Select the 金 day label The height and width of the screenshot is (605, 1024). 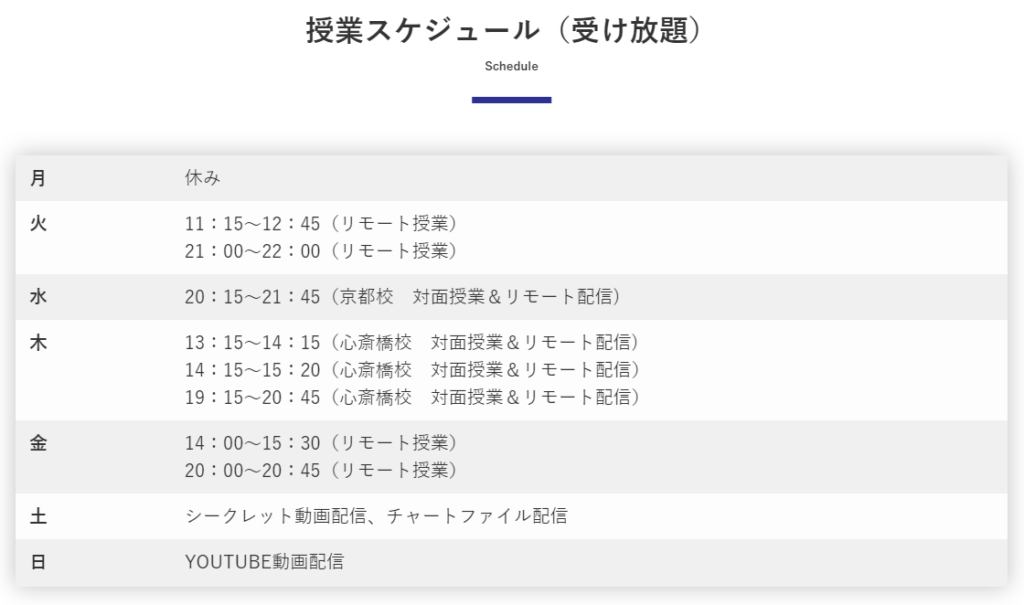click(x=38, y=443)
